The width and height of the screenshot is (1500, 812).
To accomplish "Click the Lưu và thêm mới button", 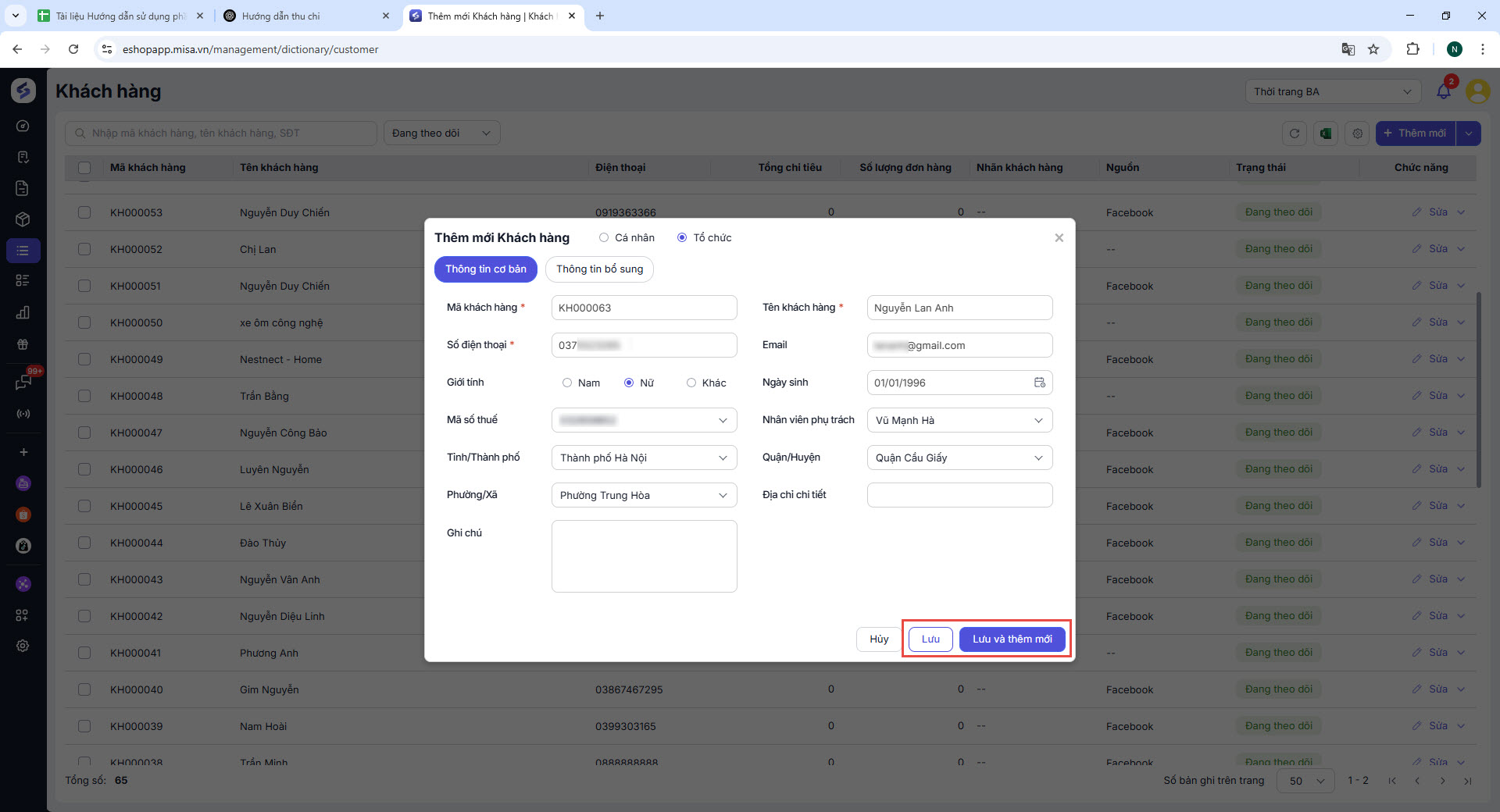I will [1012, 639].
